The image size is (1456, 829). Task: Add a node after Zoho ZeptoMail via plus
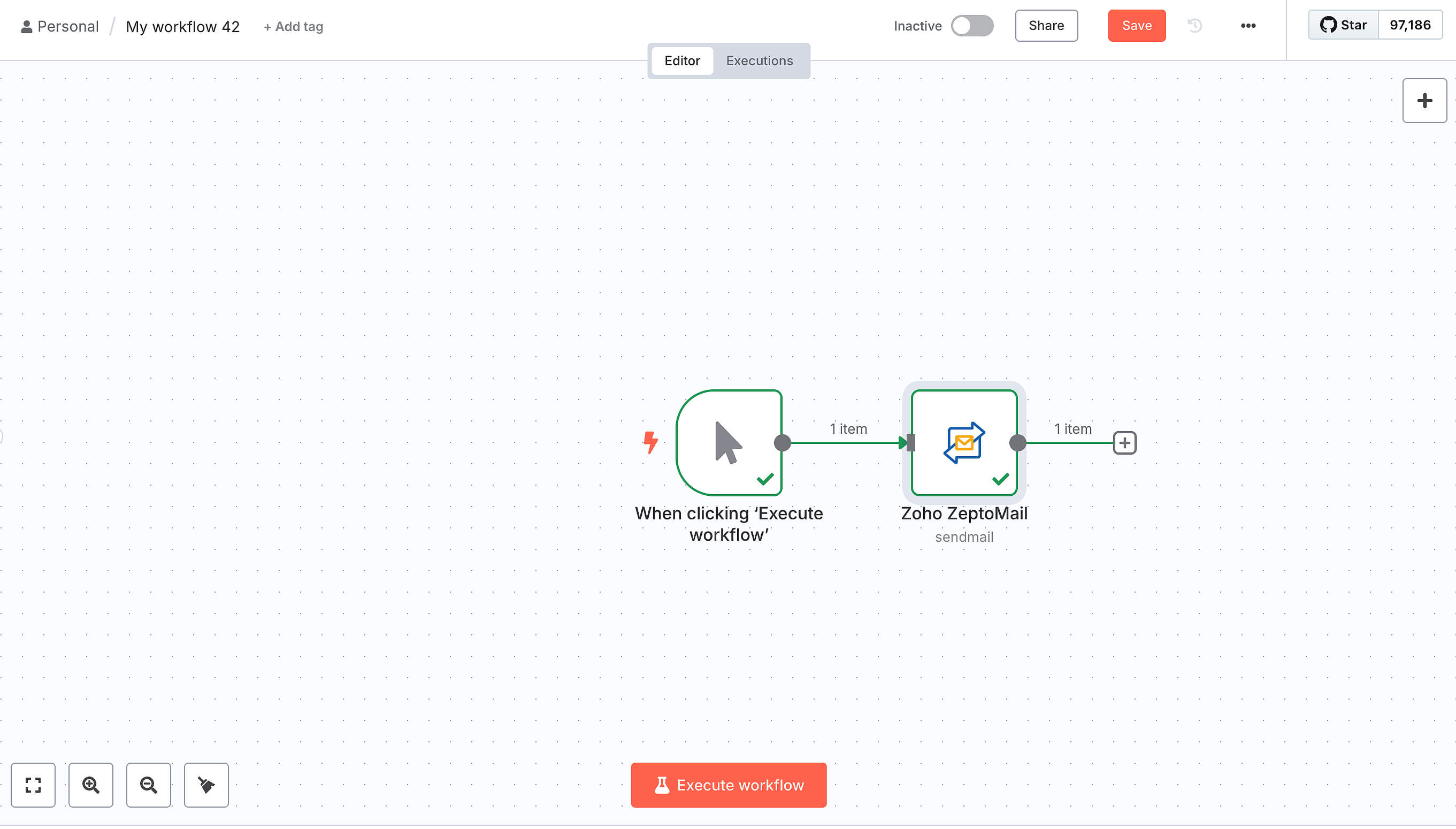point(1123,442)
